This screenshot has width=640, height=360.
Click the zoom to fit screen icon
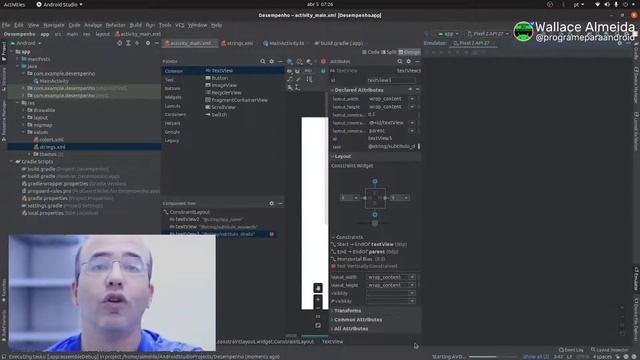pos(318,325)
